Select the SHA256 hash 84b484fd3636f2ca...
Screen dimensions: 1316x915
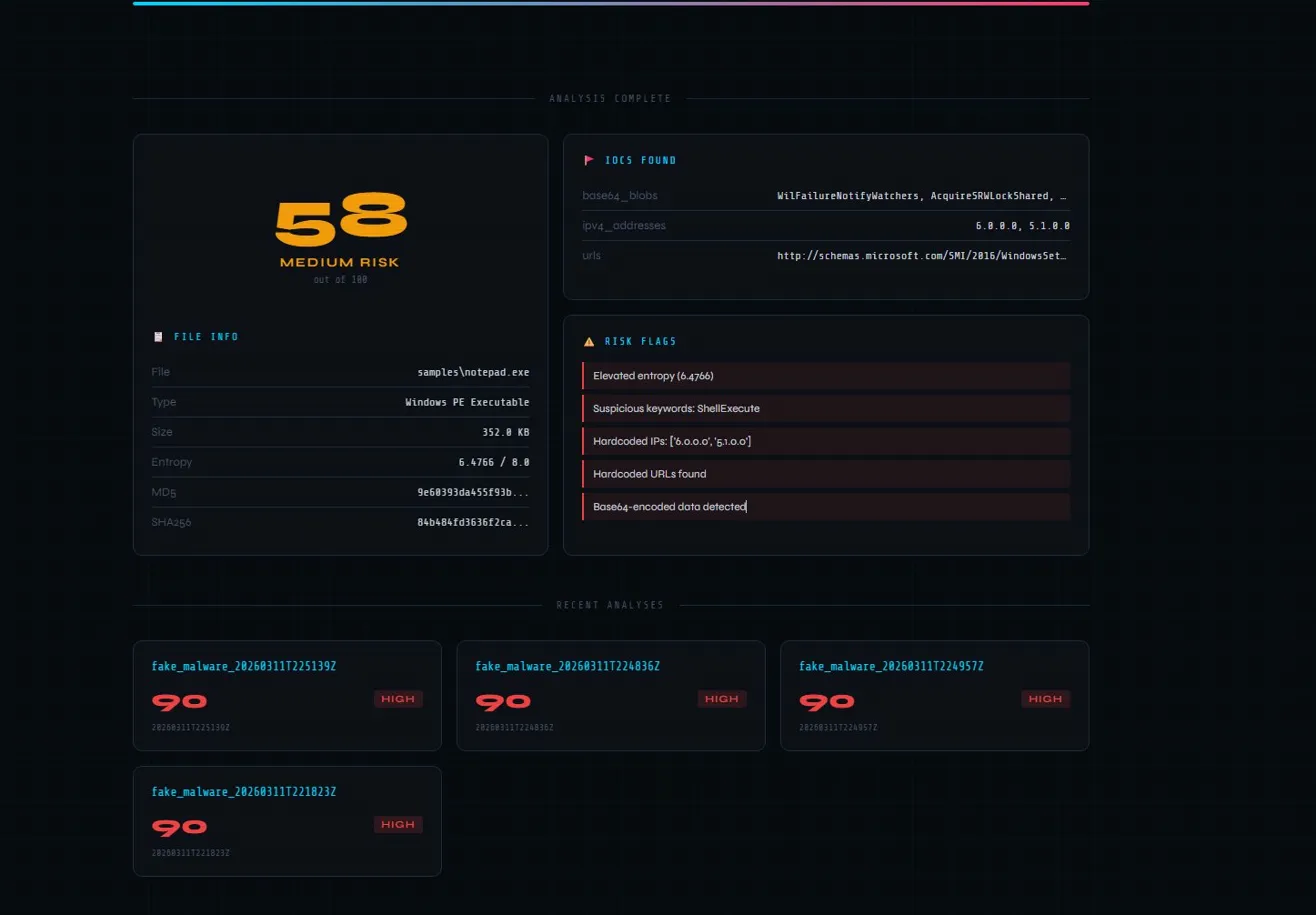(x=474, y=522)
